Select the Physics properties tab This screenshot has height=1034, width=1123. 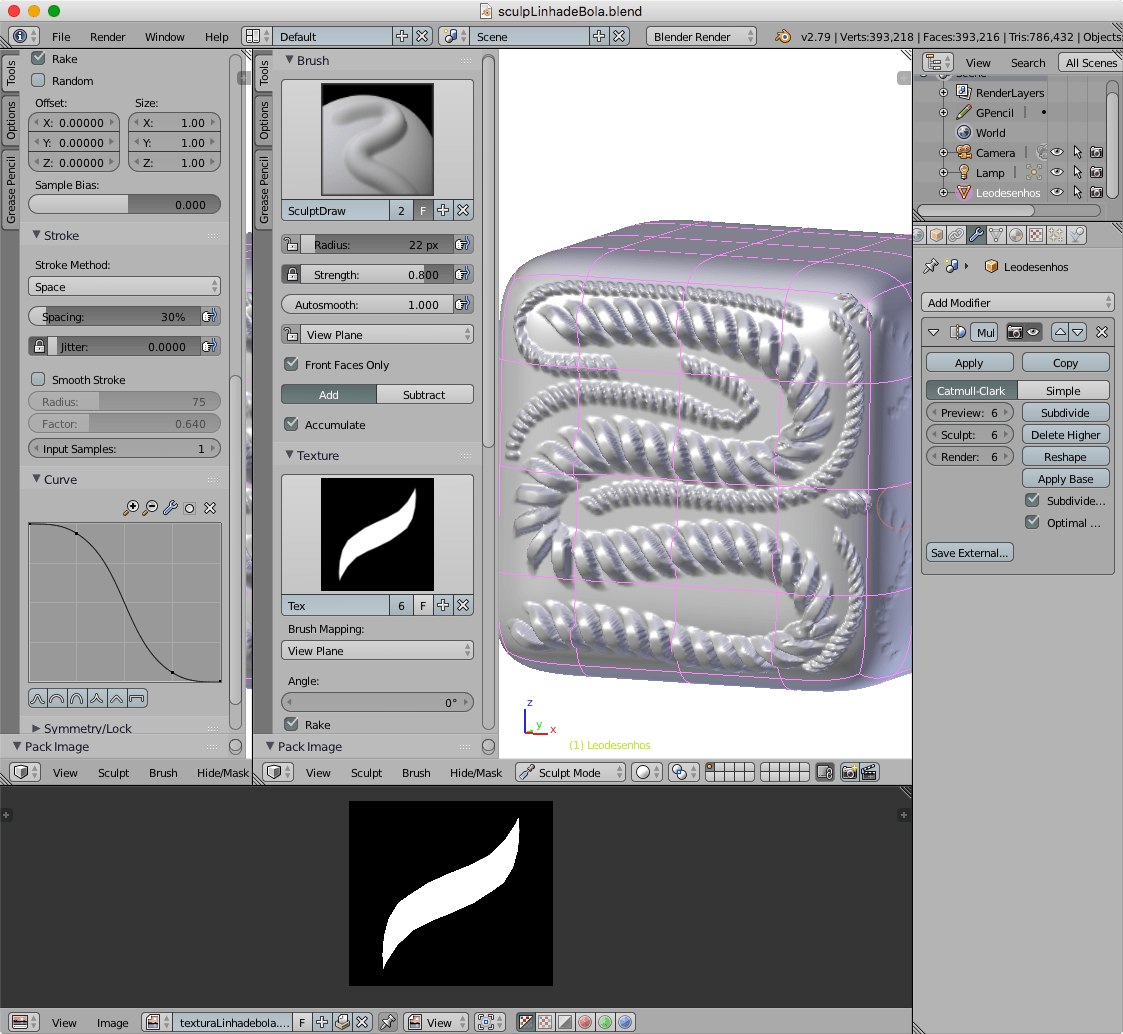point(1077,234)
